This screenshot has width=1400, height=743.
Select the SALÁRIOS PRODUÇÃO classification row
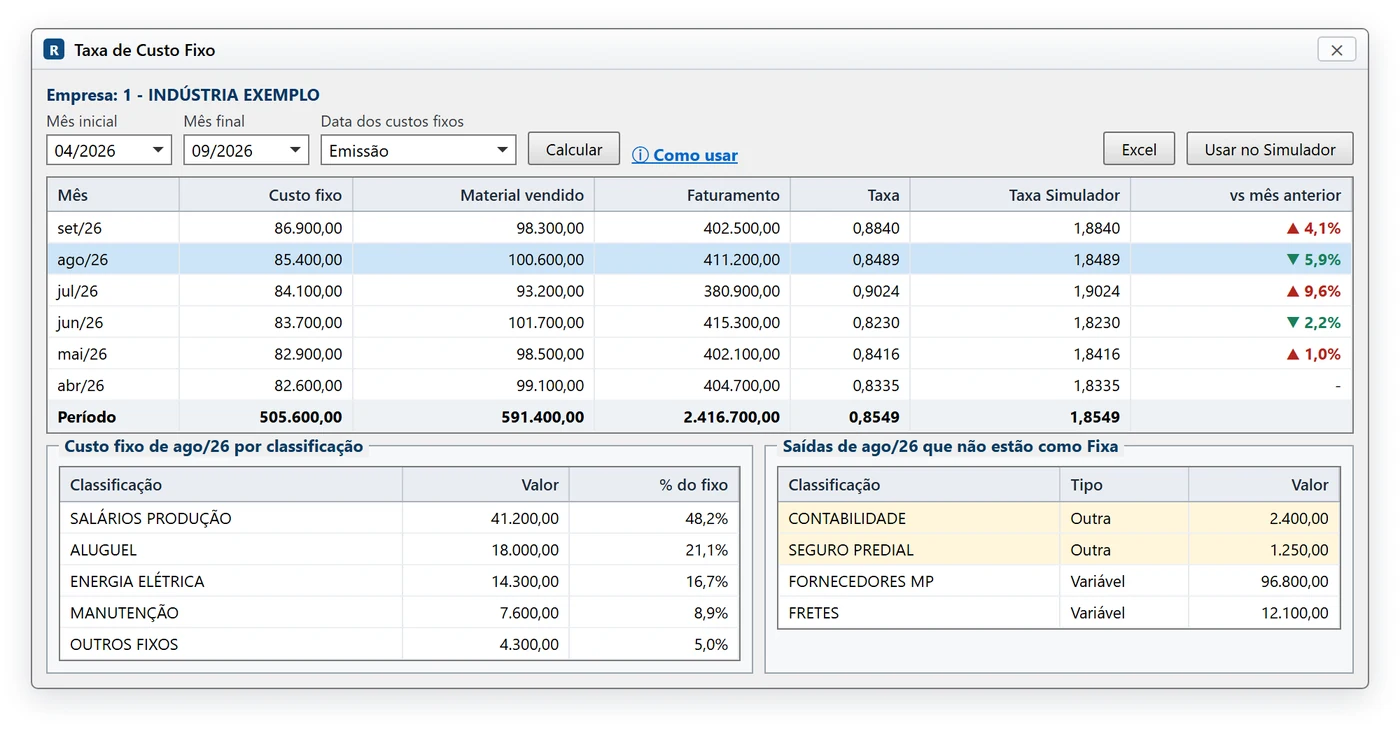(x=399, y=518)
